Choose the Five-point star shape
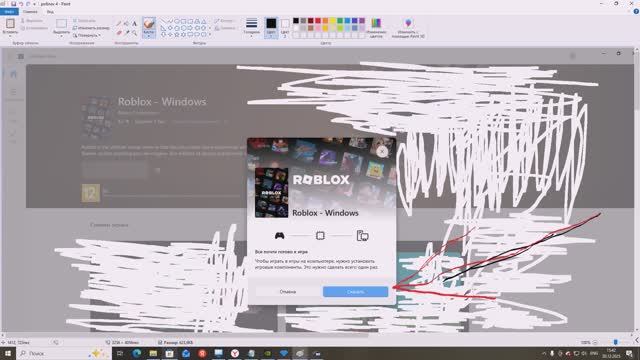This screenshot has height=360, width=640. point(177,35)
